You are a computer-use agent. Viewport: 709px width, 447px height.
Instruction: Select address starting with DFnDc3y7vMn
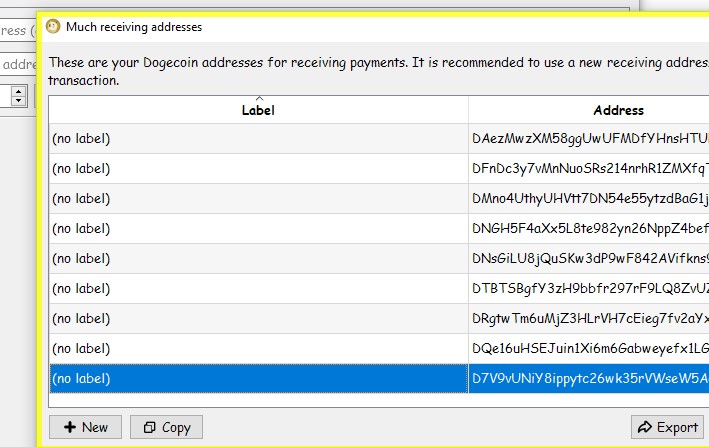(x=589, y=169)
